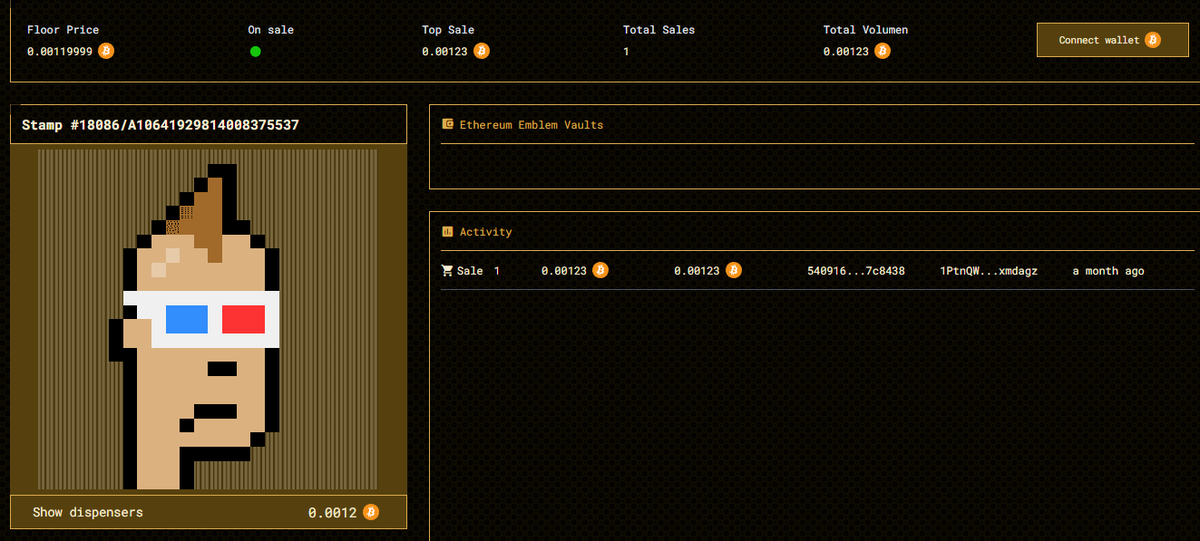Click the Floor Price label
The height and width of the screenshot is (541, 1200).
coord(63,30)
